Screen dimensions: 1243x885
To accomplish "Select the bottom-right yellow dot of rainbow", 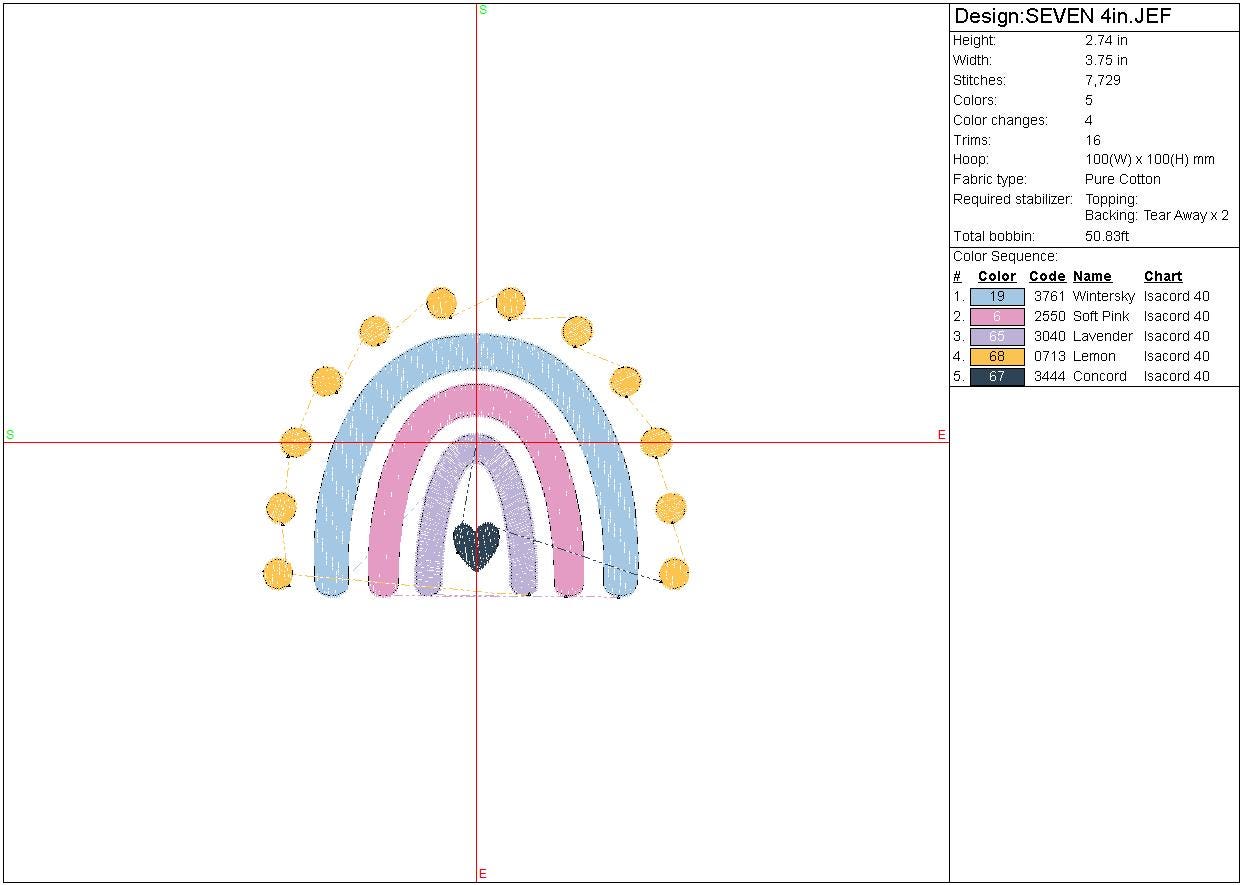I will (x=675, y=574).
